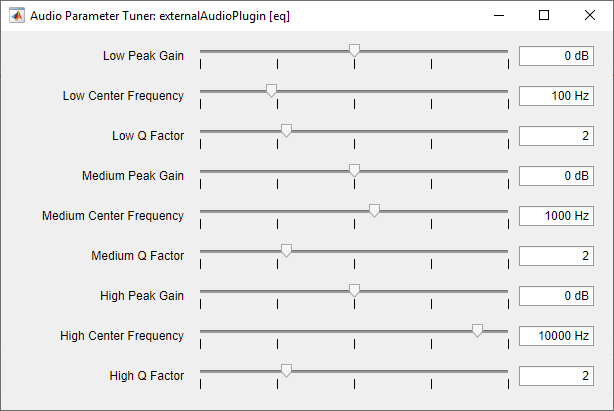Click the Medium Peak Gain value field
Viewport: 614px width, 411px height.
[557, 176]
